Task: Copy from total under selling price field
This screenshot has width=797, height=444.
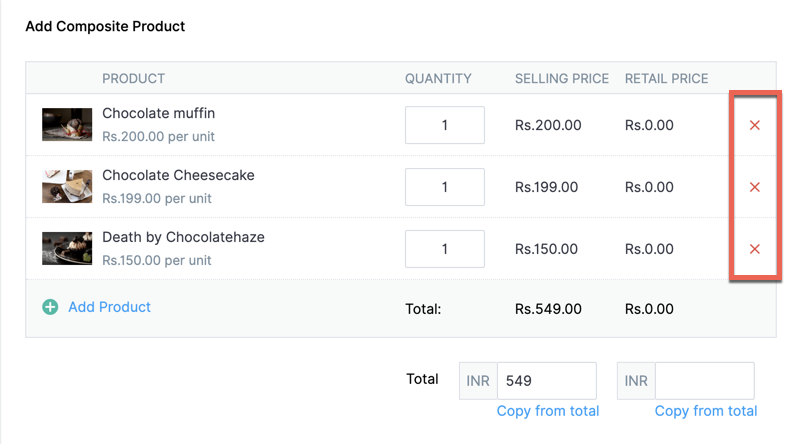Action: (x=548, y=411)
